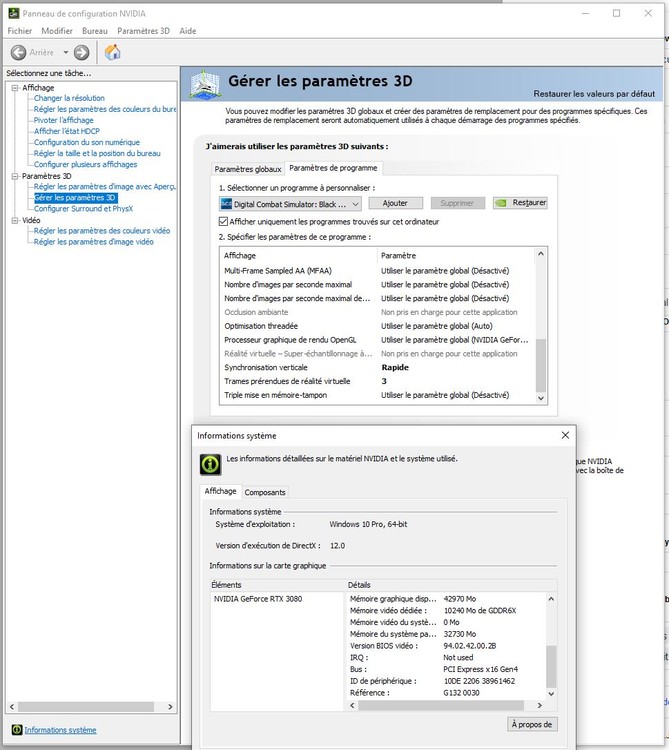Click the Synchronisation verticale Rapide value
This screenshot has height=750, width=669.
(x=395, y=367)
